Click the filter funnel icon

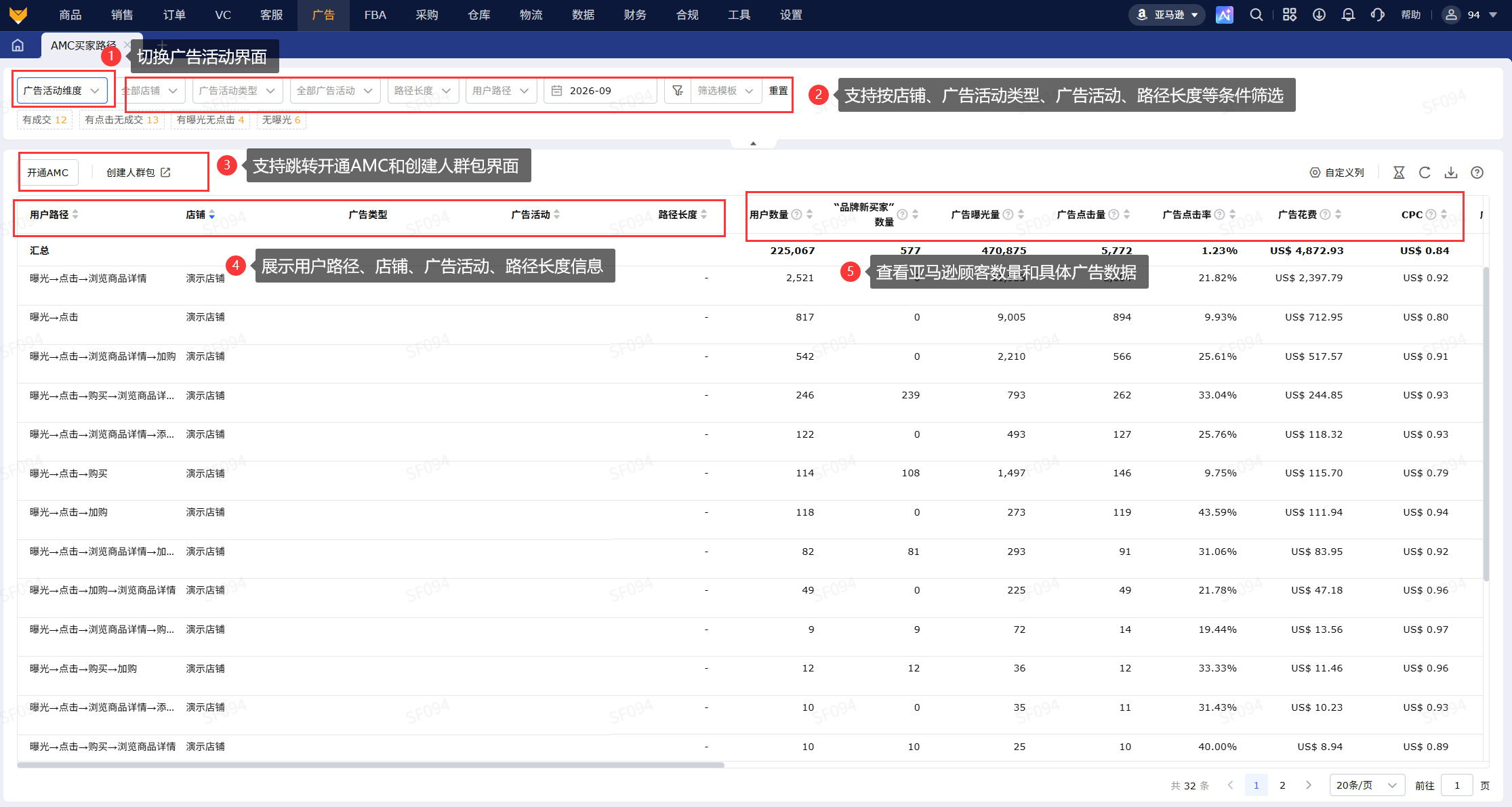tap(677, 91)
